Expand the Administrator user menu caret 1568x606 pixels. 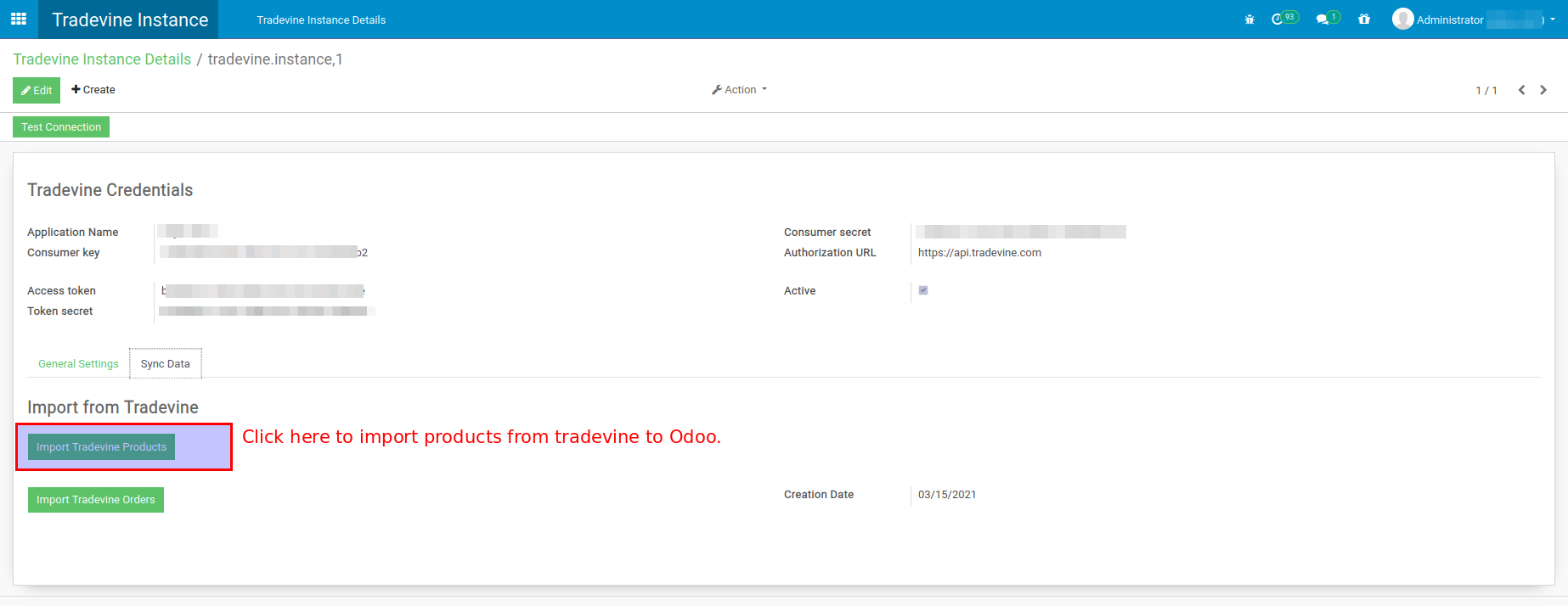tap(1553, 20)
